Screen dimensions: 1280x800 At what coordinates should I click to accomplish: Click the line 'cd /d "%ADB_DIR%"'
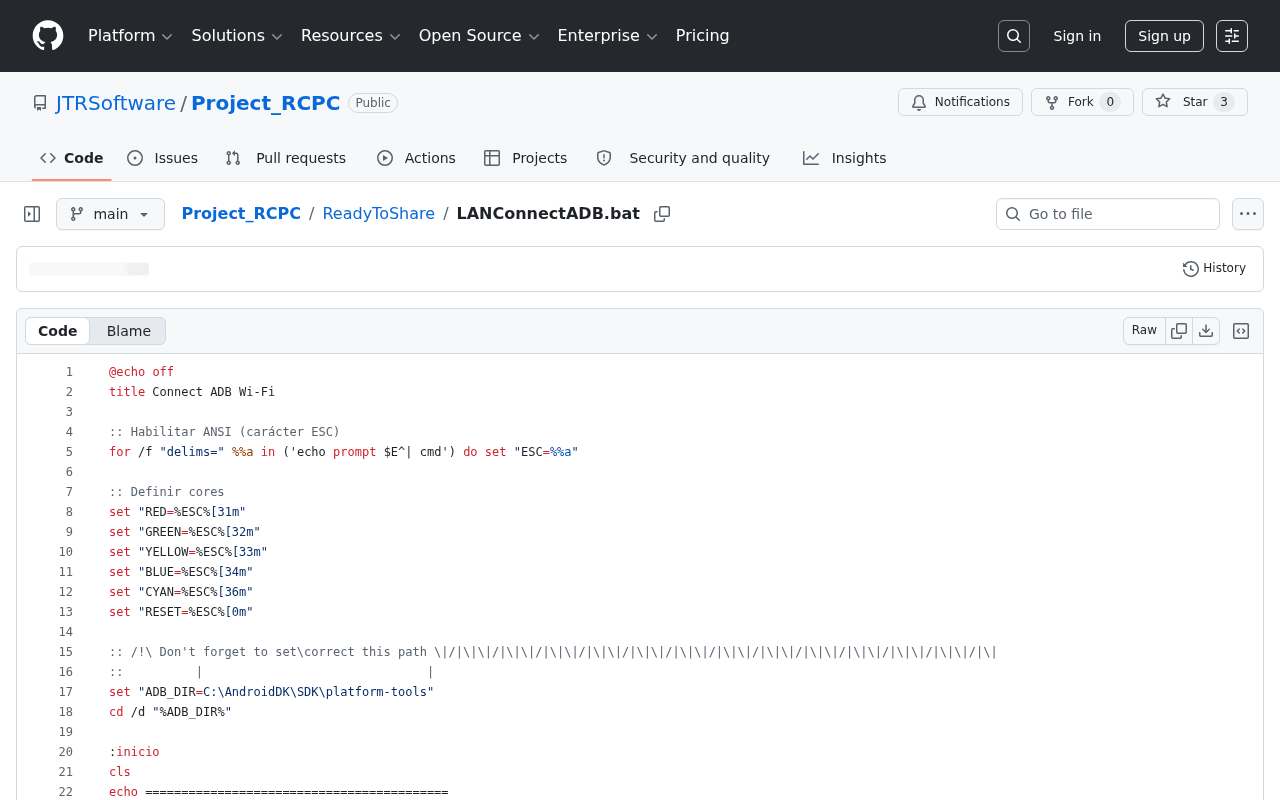[170, 712]
